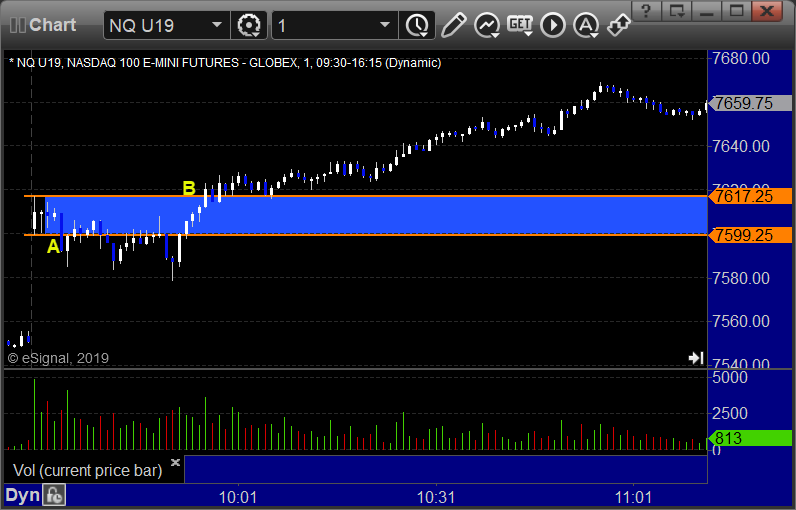This screenshot has height=510, width=796.
Task: Close the chart window
Action: 767,11
